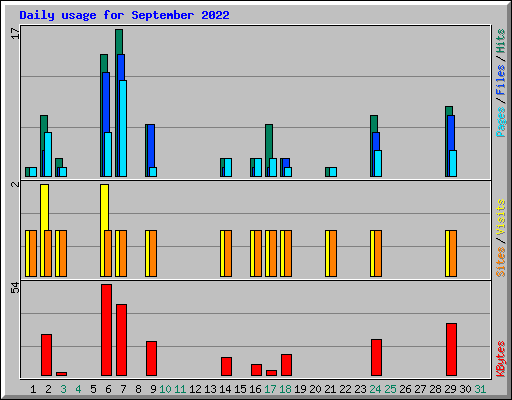Click the red KBytes bar for day 18
Image resolution: width=512 pixels, height=400 pixels.
(286, 365)
